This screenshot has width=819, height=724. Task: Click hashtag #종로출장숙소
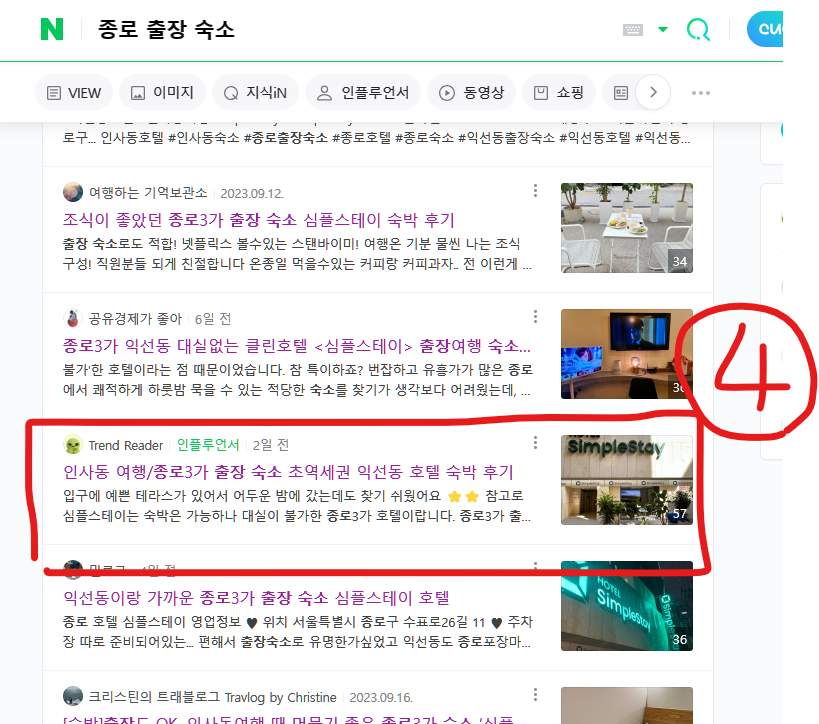(286, 138)
